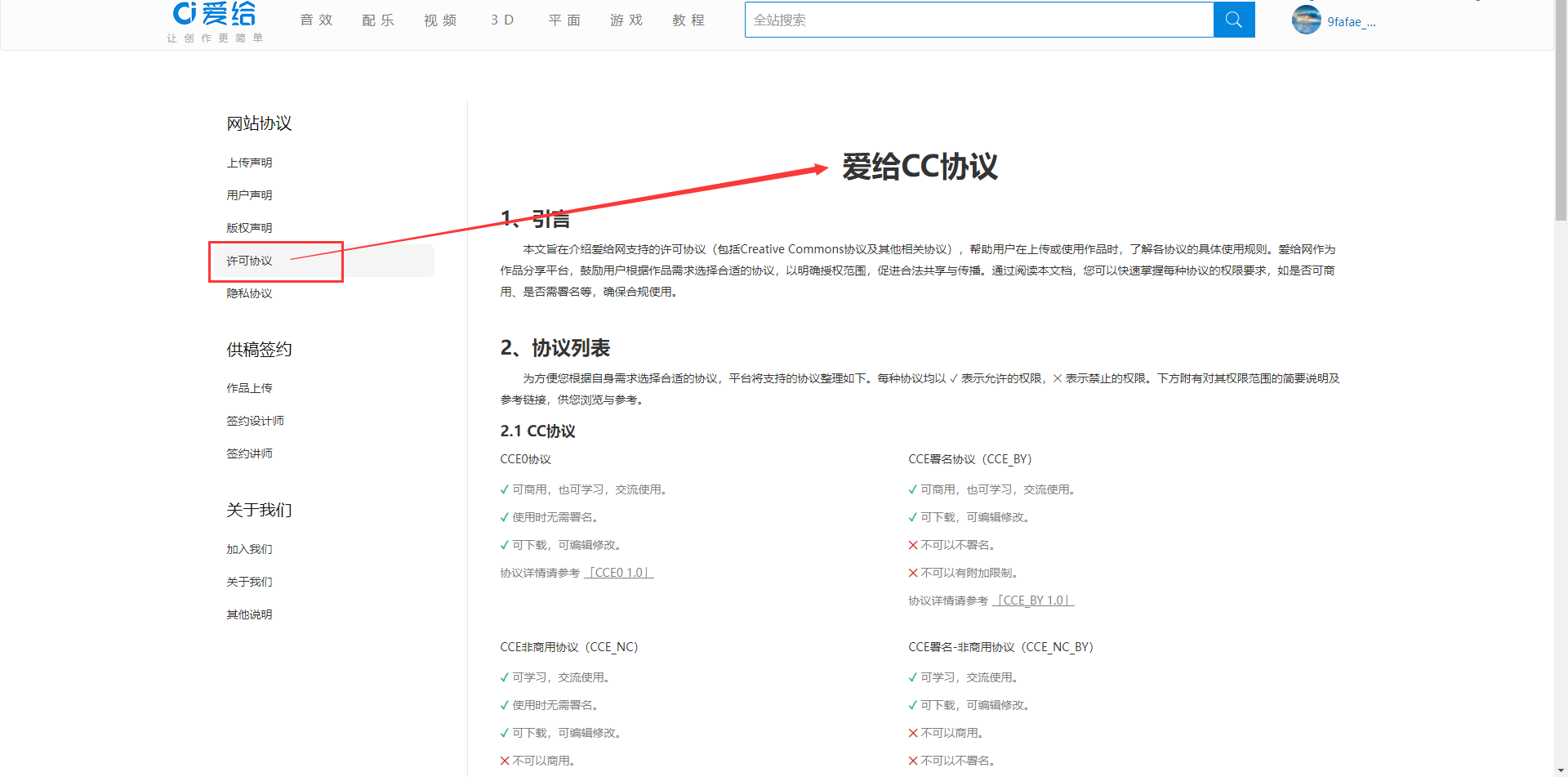Click the 2.1 CC协议 subheading

[537, 431]
